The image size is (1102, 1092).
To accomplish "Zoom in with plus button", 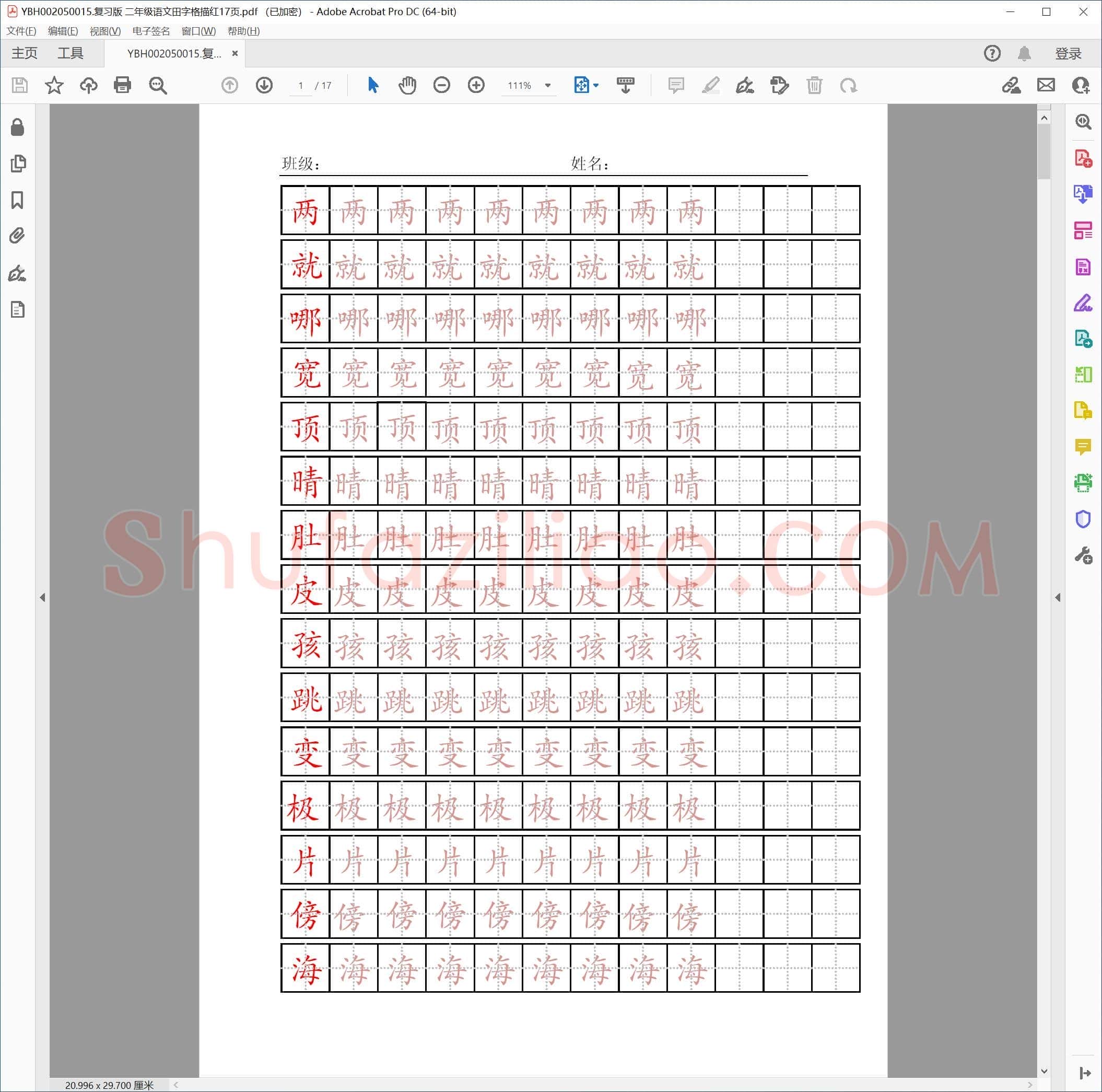I will pyautogui.click(x=476, y=86).
